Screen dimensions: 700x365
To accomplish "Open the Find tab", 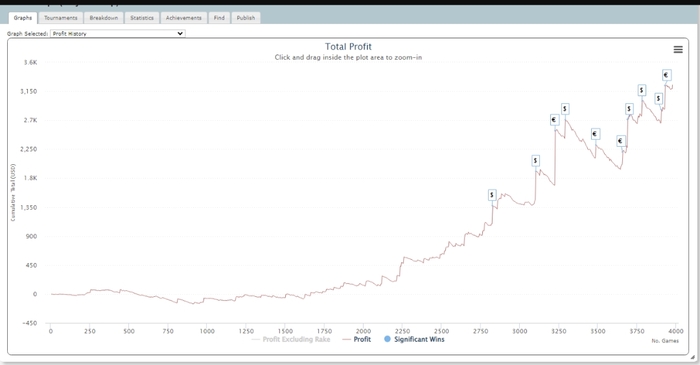I will click(x=219, y=18).
